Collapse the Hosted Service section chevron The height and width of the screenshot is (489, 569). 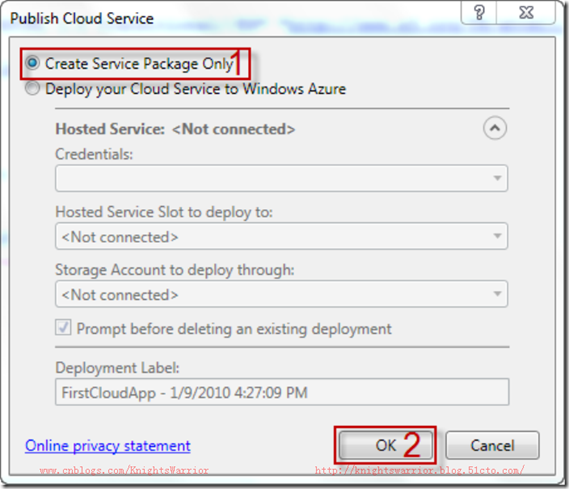(495, 128)
